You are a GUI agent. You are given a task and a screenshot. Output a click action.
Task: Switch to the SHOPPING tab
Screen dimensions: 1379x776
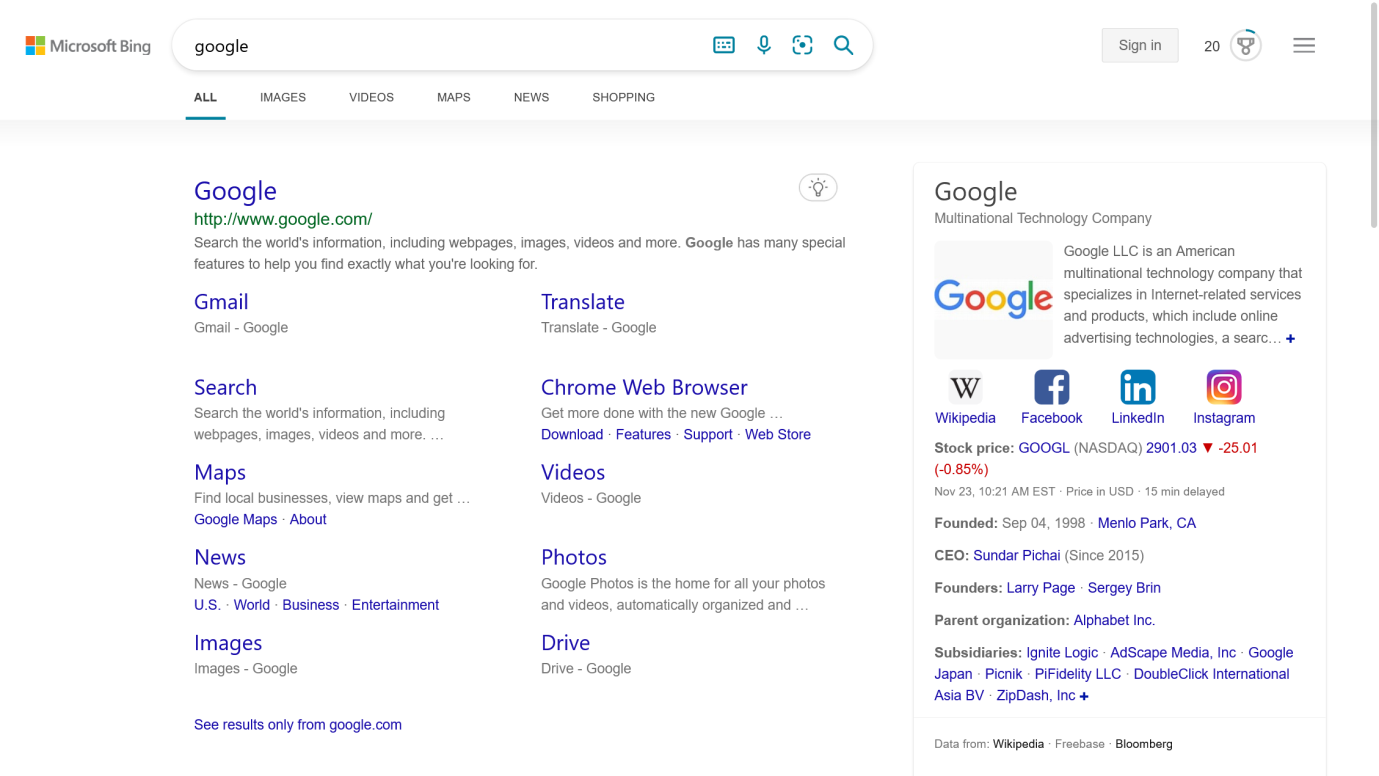623,97
